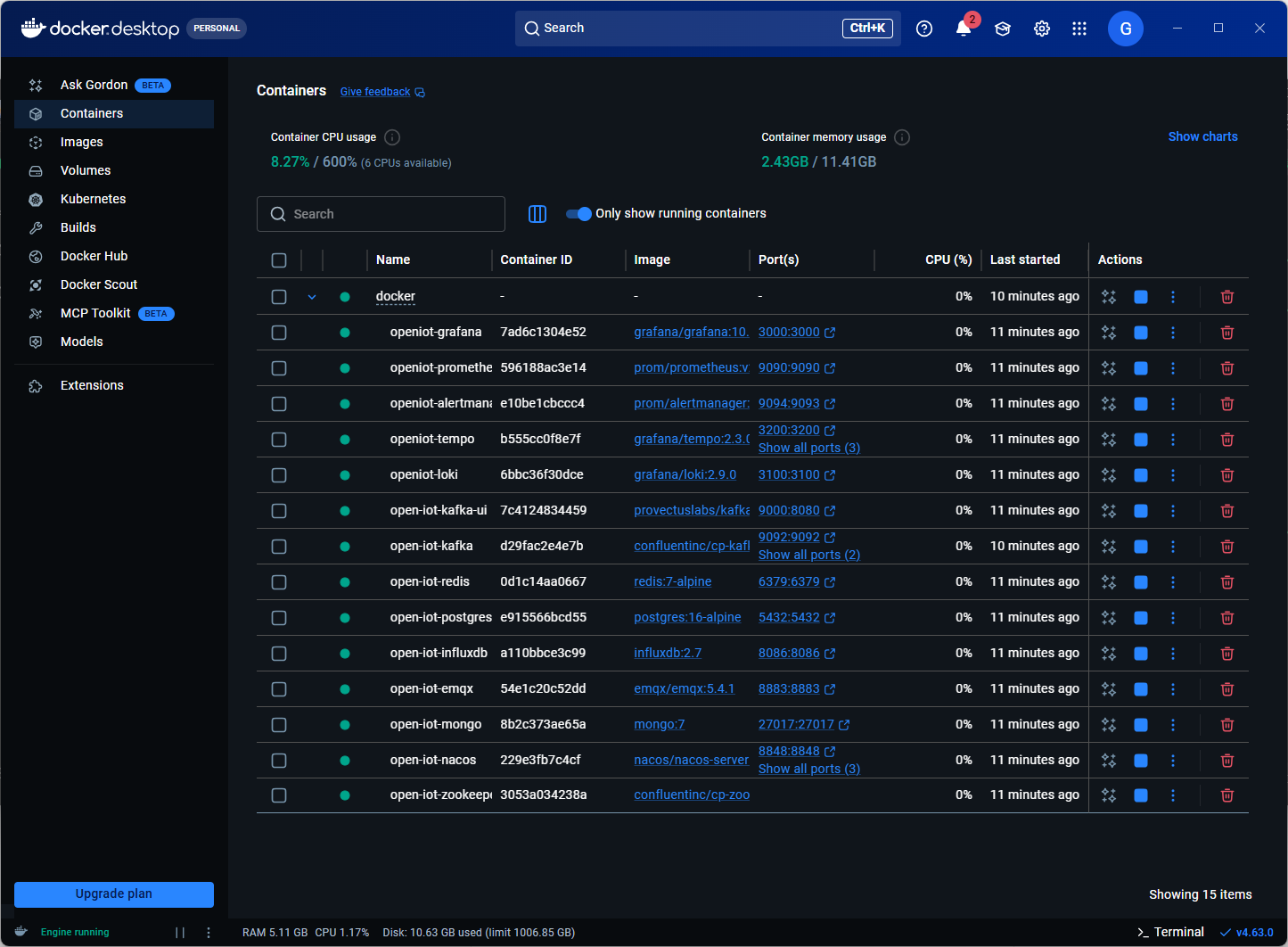The image size is (1288, 947).
Task: Toggle Only show running containers switch
Action: point(579,214)
